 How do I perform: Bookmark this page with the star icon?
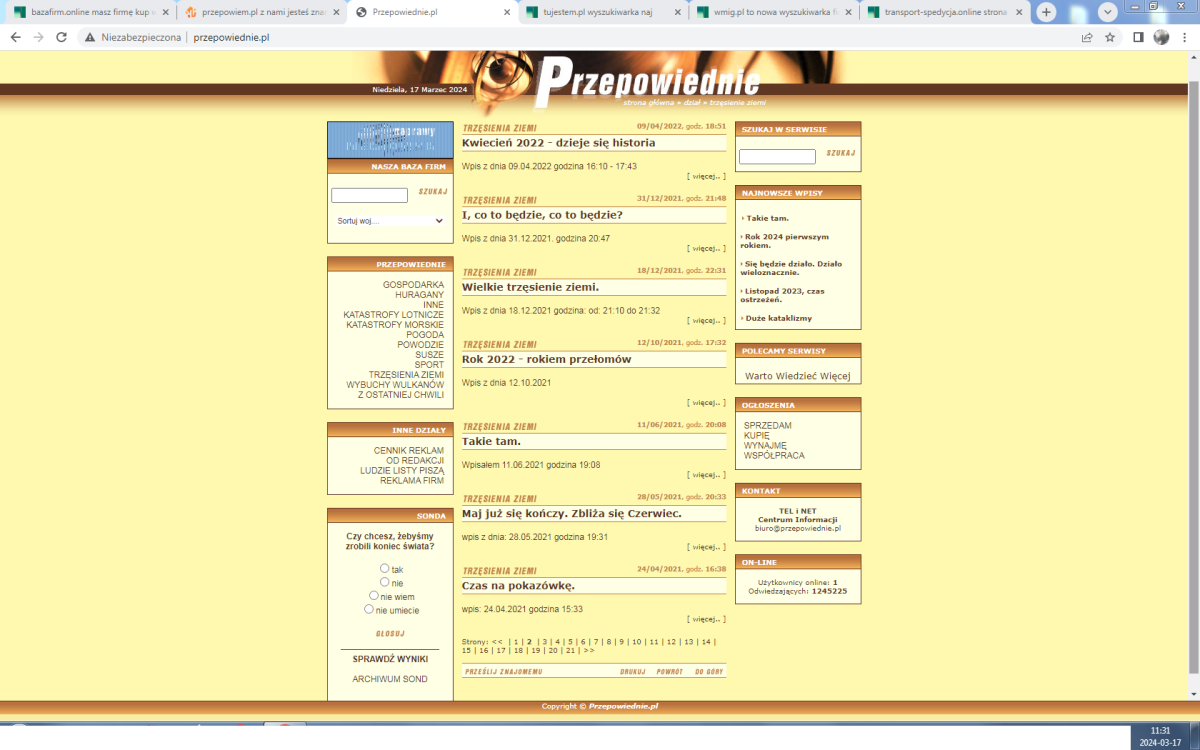click(x=1110, y=37)
